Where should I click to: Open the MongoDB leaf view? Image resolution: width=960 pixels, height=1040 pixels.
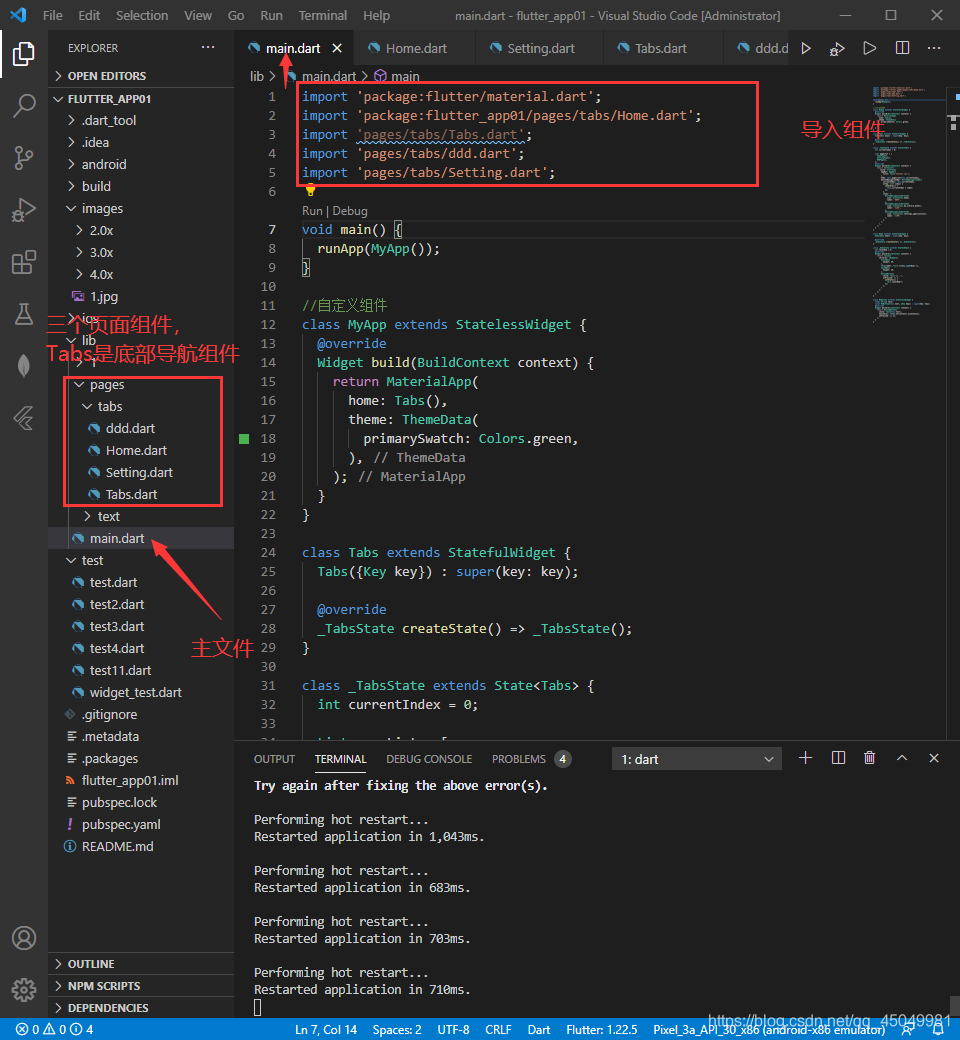tap(24, 365)
